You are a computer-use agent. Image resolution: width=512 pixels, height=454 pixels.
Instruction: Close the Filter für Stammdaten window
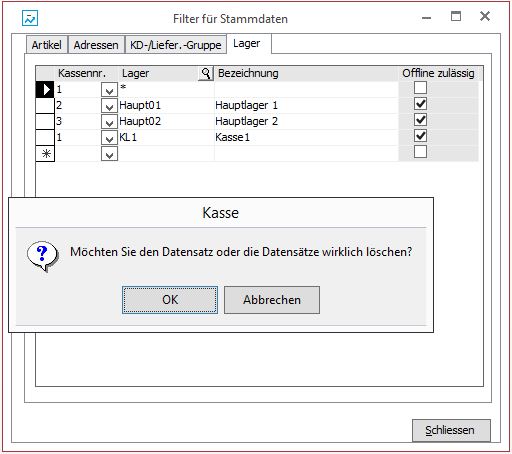click(x=485, y=16)
